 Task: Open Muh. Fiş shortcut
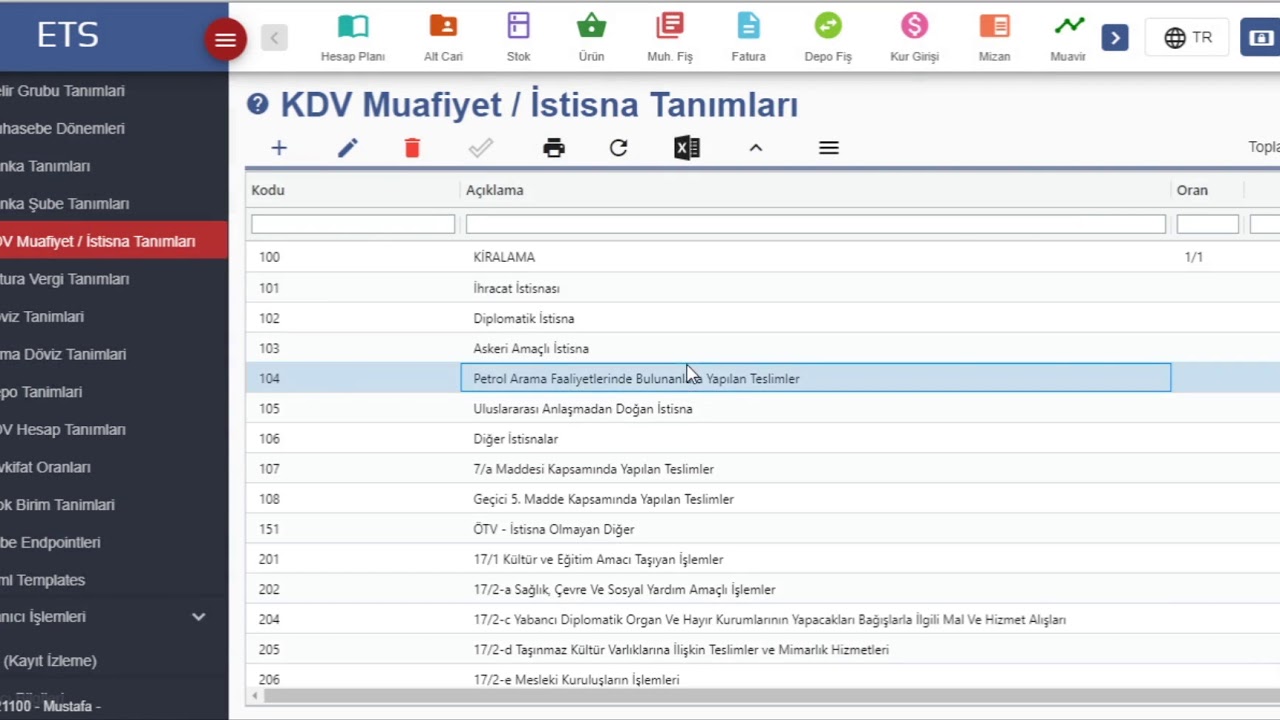(670, 38)
